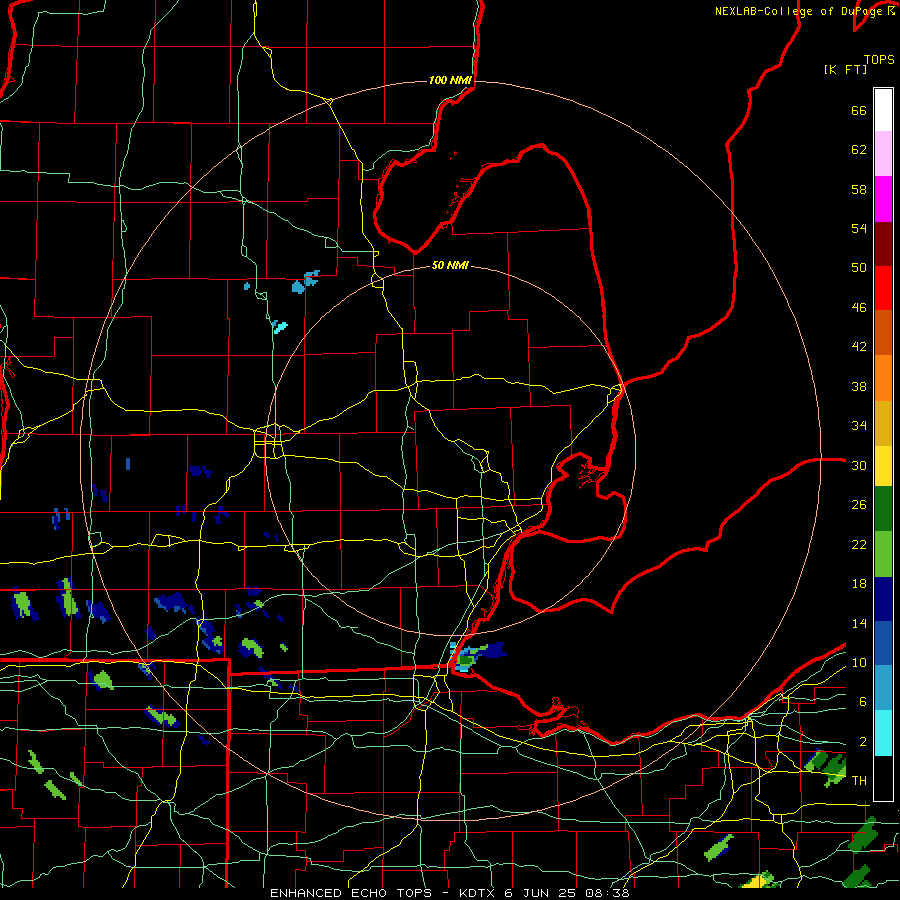Click the '22' scale label

click(859, 544)
